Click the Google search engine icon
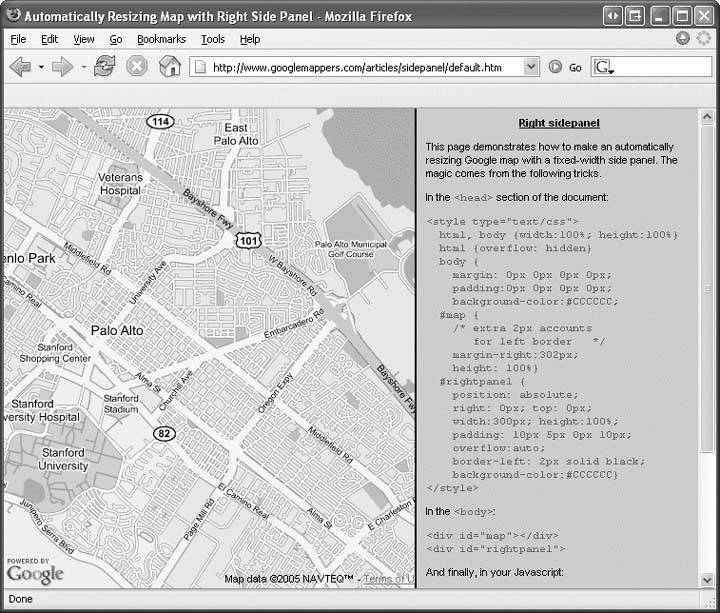720x613 pixels. tap(603, 67)
